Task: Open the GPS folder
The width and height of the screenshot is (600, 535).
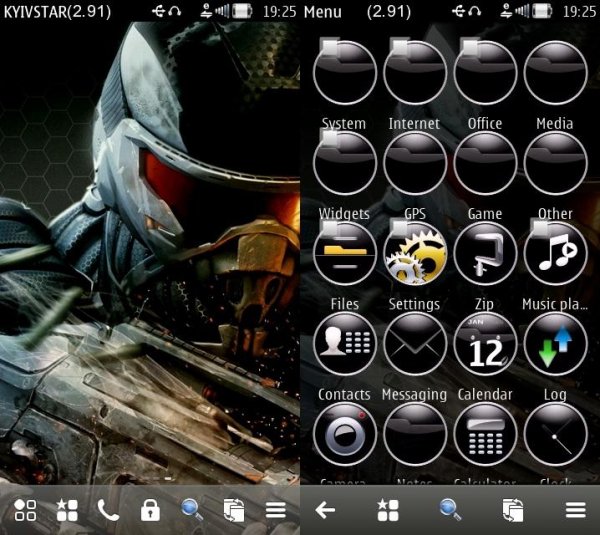Action: tap(415, 163)
